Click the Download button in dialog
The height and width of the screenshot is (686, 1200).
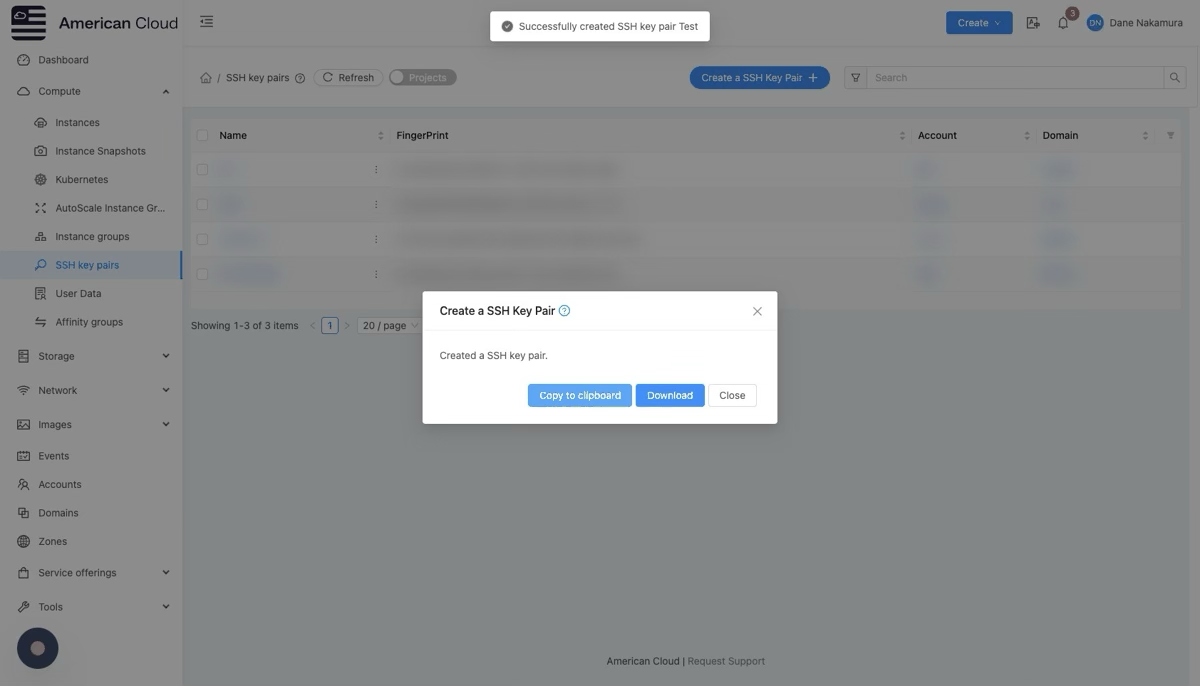[670, 396]
